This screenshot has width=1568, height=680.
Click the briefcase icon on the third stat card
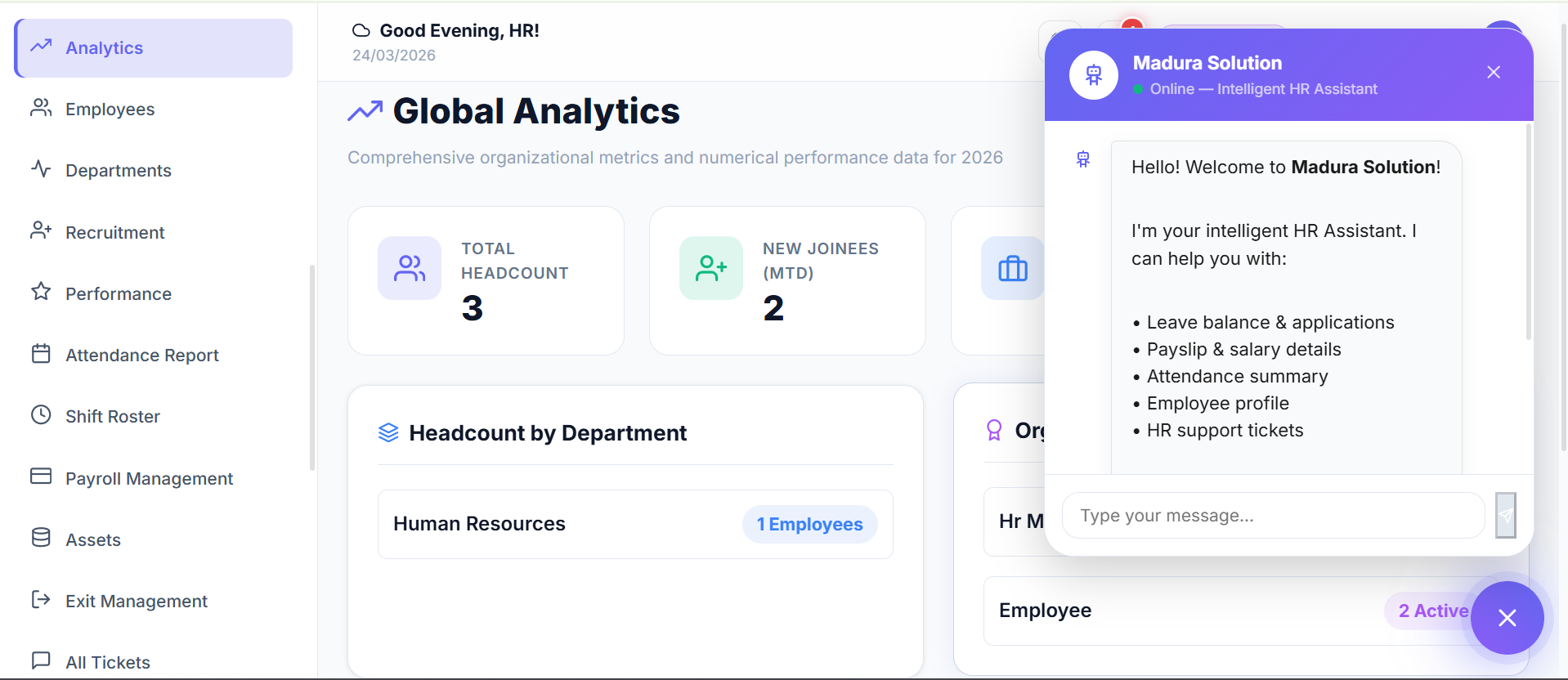[1013, 268]
